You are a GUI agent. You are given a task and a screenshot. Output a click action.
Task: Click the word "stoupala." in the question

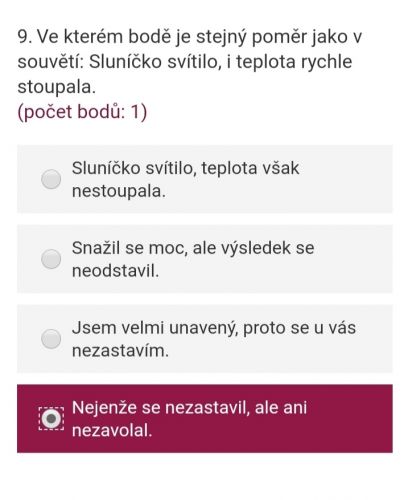tap(57, 87)
